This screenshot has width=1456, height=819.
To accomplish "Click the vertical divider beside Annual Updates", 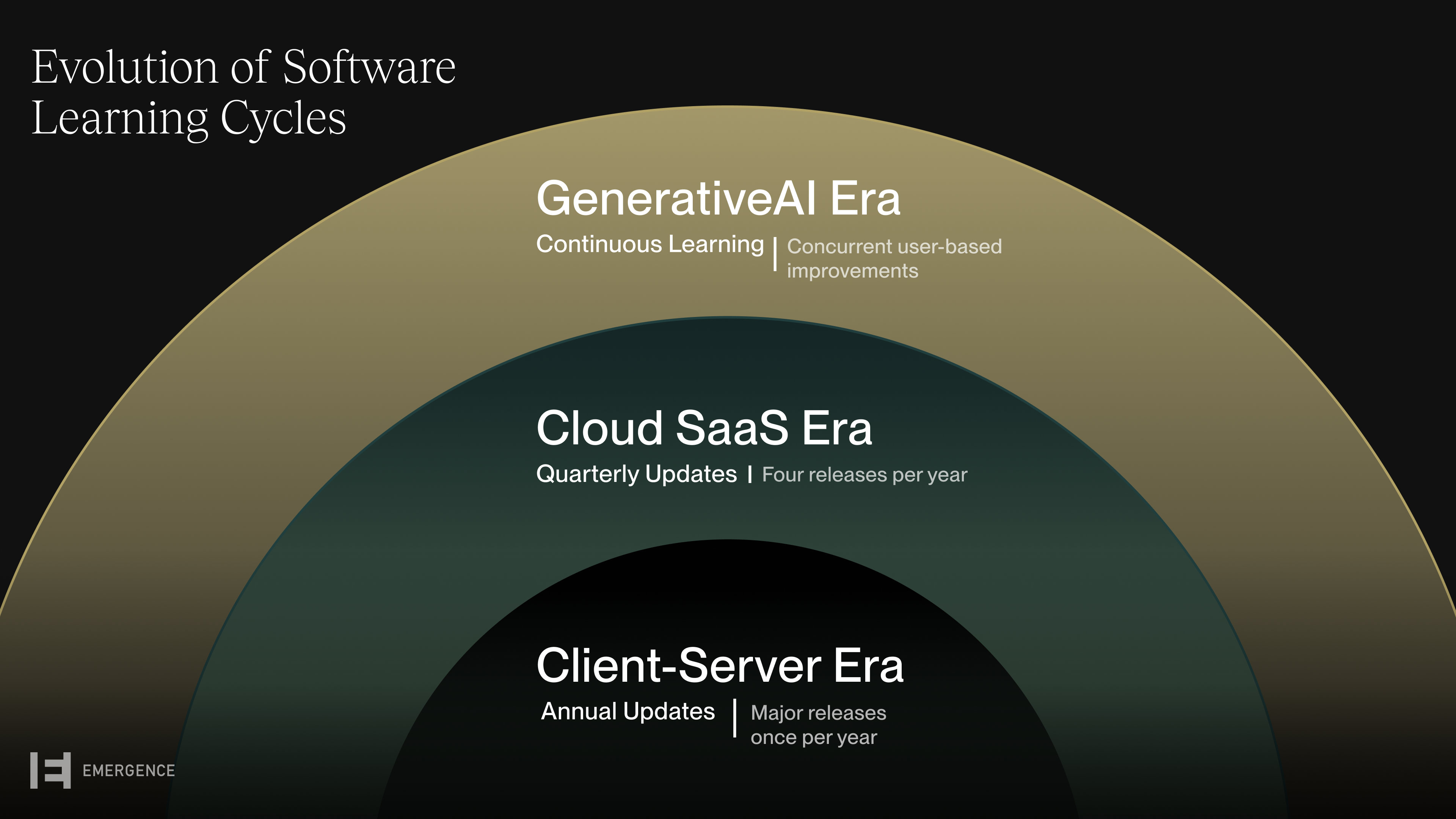I will (735, 718).
